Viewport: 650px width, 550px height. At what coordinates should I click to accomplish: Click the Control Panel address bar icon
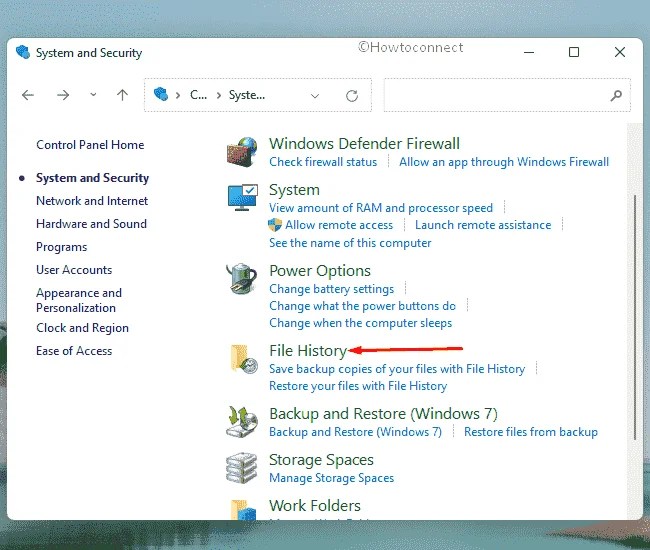click(x=161, y=94)
